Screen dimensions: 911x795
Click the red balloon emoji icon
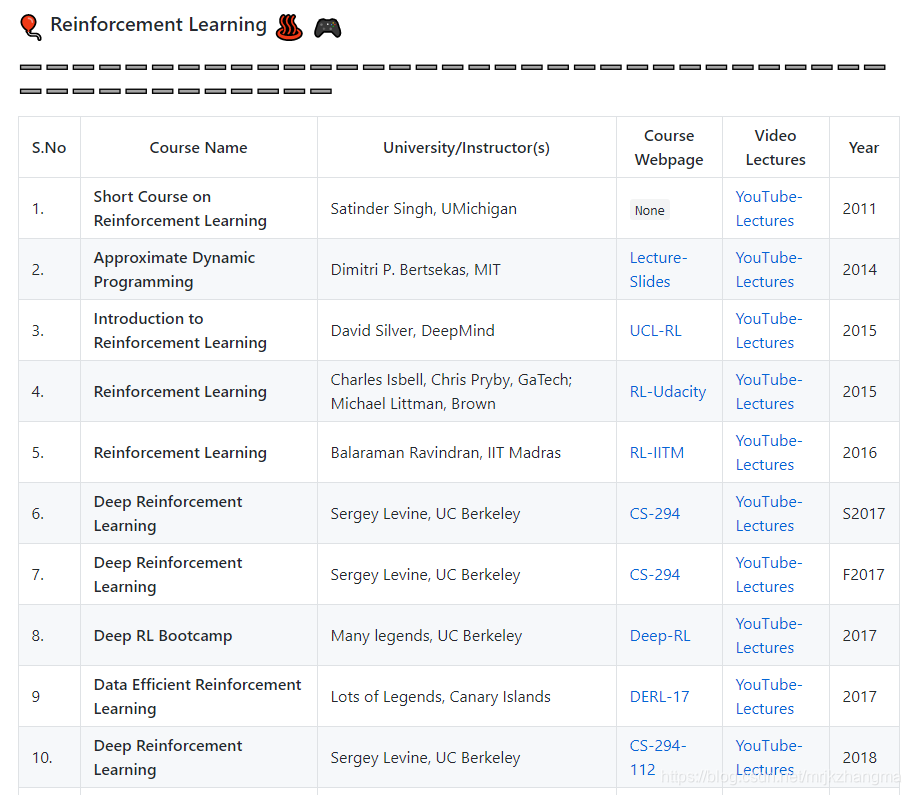click(30, 27)
